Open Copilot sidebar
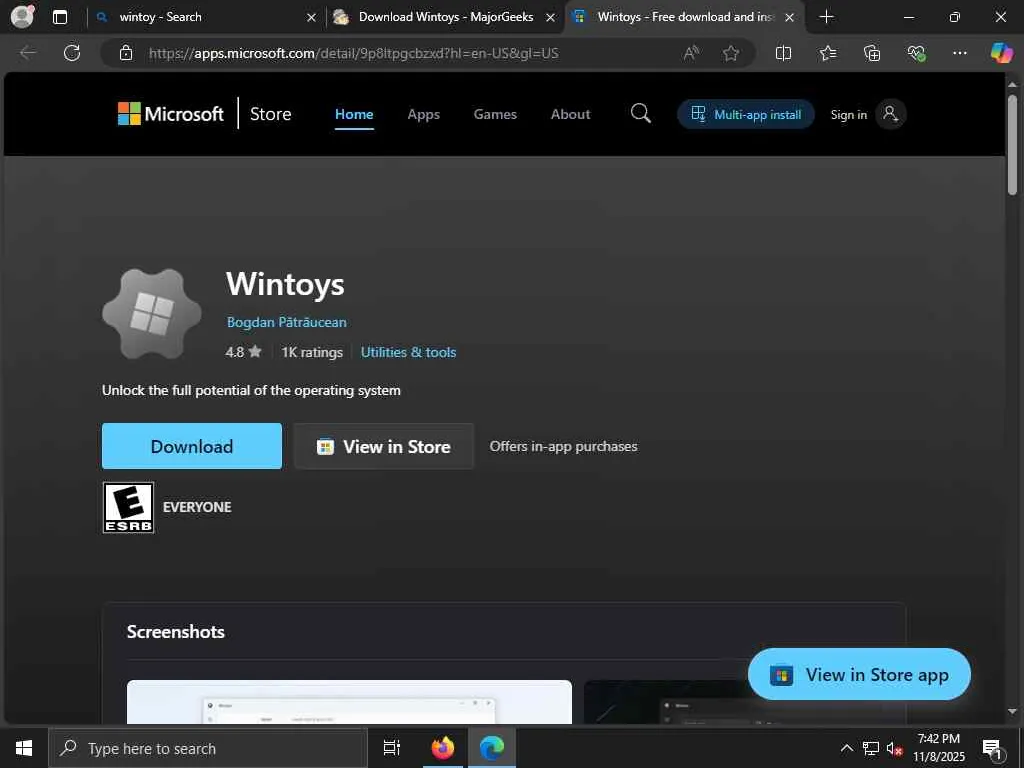 [1001, 53]
